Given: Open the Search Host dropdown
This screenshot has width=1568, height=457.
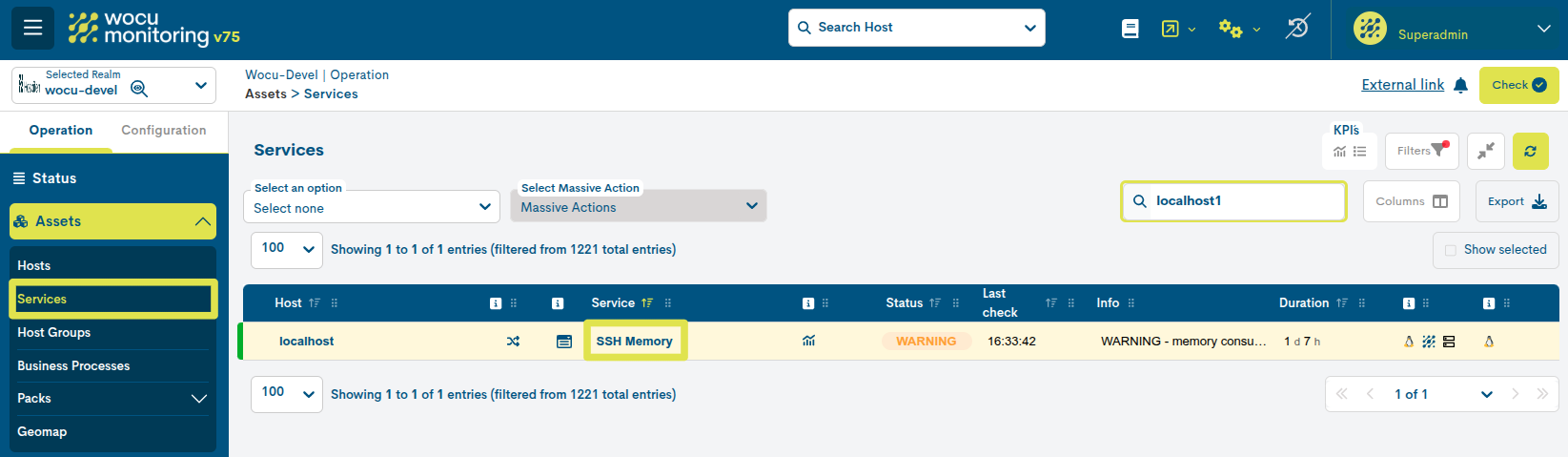Looking at the screenshot, I should point(917,28).
